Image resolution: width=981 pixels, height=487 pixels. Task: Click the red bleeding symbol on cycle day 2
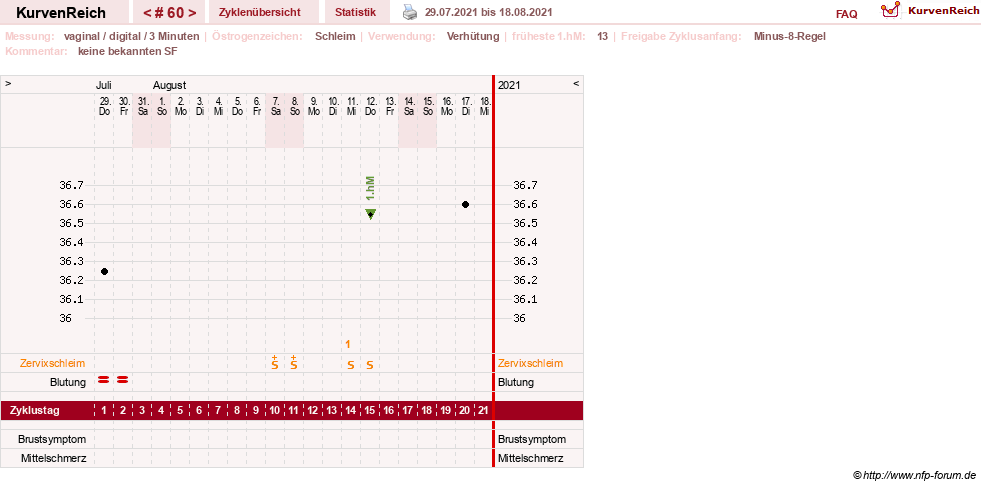coord(123,379)
